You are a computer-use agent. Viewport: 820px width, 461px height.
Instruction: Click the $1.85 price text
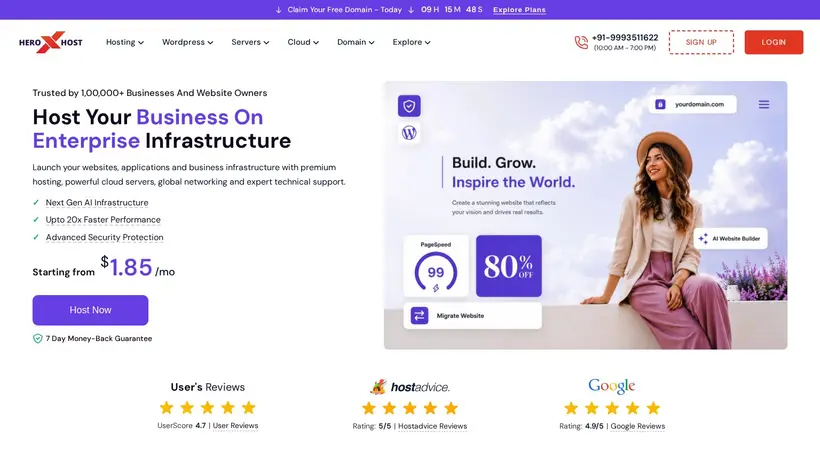point(127,267)
